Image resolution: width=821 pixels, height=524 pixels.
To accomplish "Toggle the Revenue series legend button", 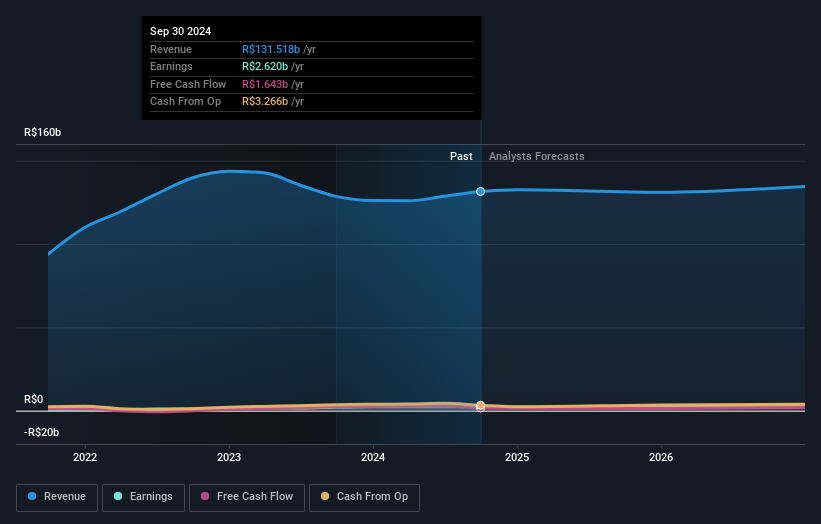I will pyautogui.click(x=57, y=497).
